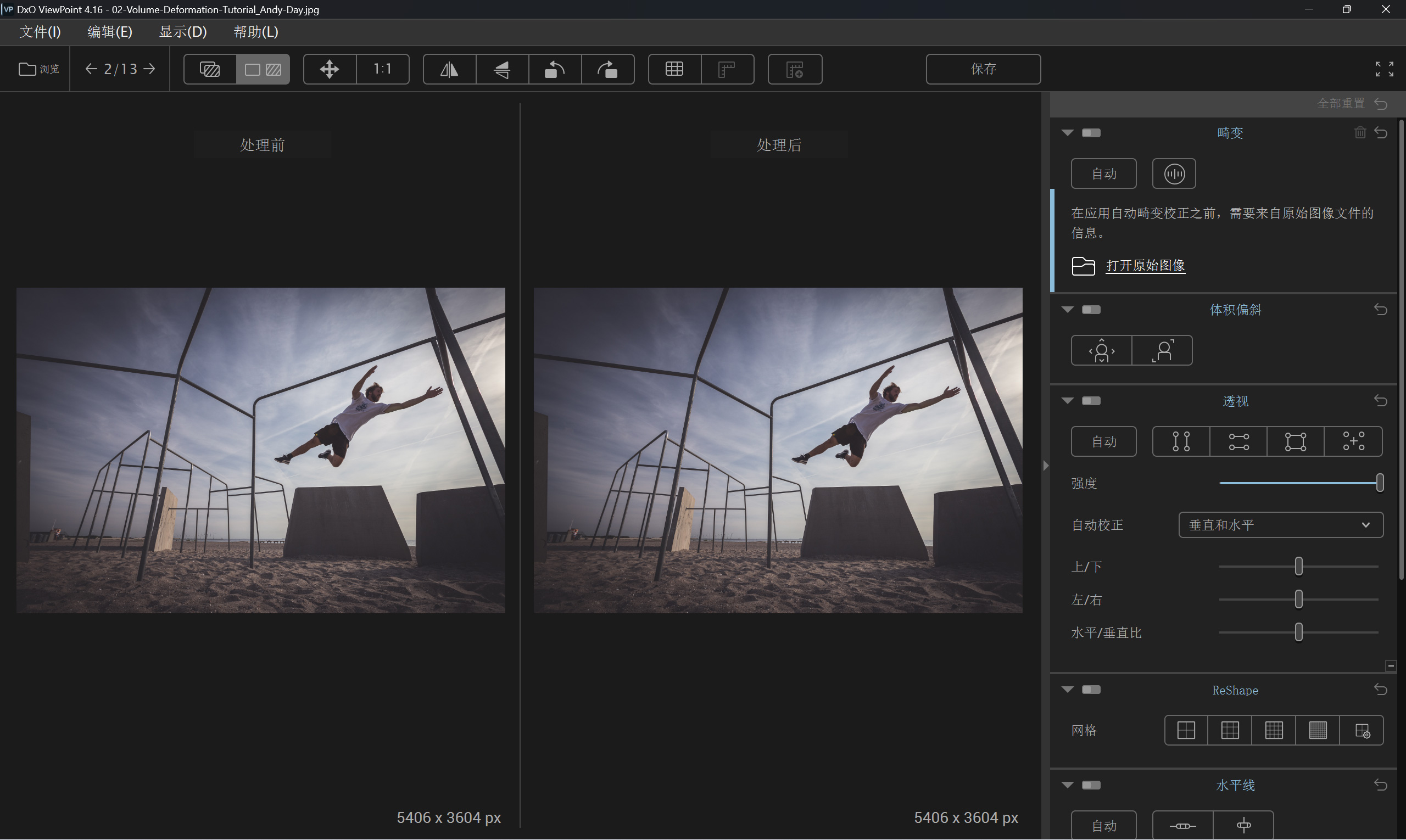Toggle the 畸变 correction switch
This screenshot has width=1406, height=840.
pyautogui.click(x=1091, y=133)
